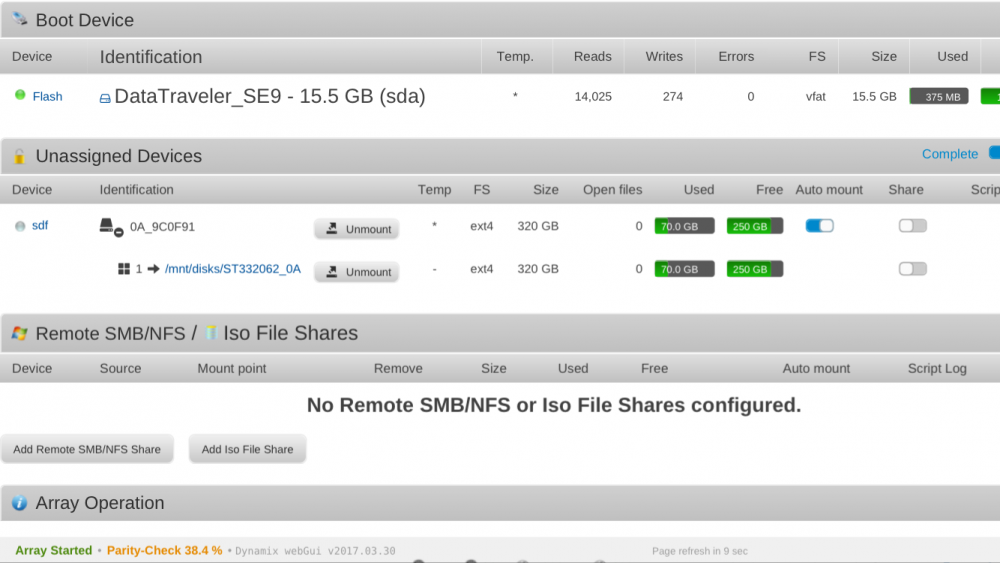Click the Identification header in Boot Device
This screenshot has width=1000, height=563.
[x=151, y=57]
